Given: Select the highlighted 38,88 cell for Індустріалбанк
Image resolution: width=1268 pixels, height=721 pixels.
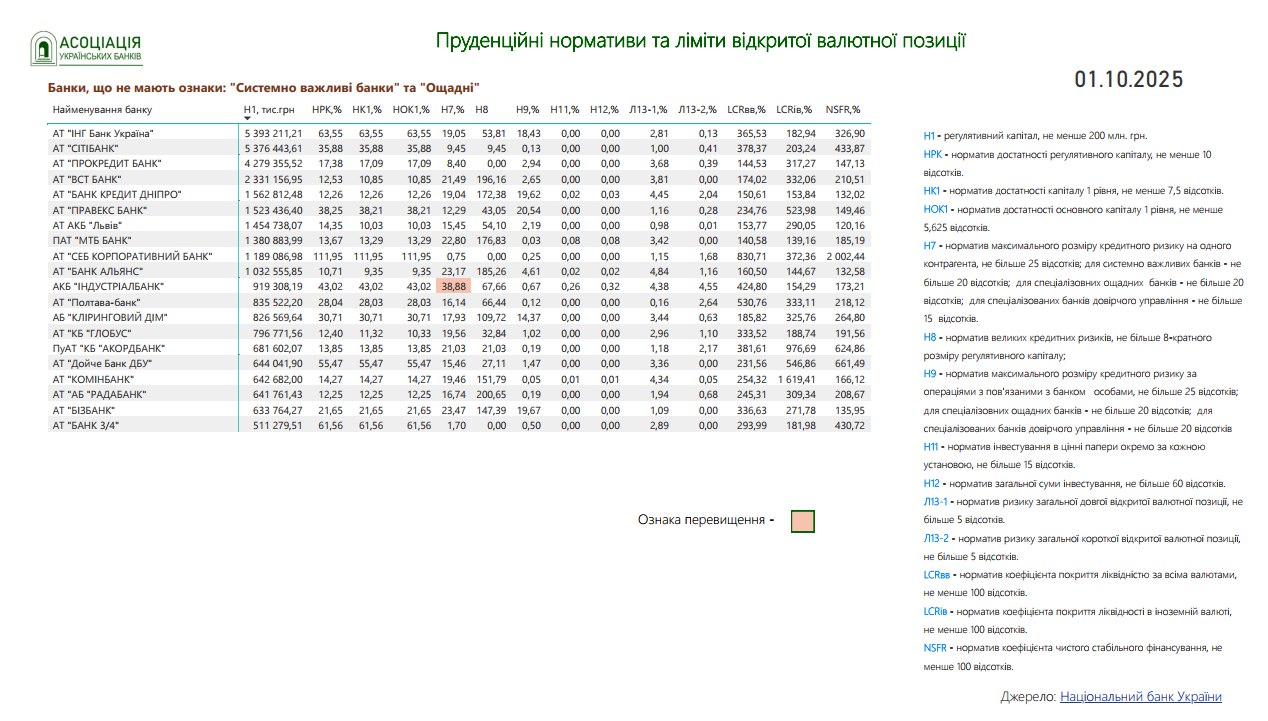Looking at the screenshot, I should click(453, 286).
